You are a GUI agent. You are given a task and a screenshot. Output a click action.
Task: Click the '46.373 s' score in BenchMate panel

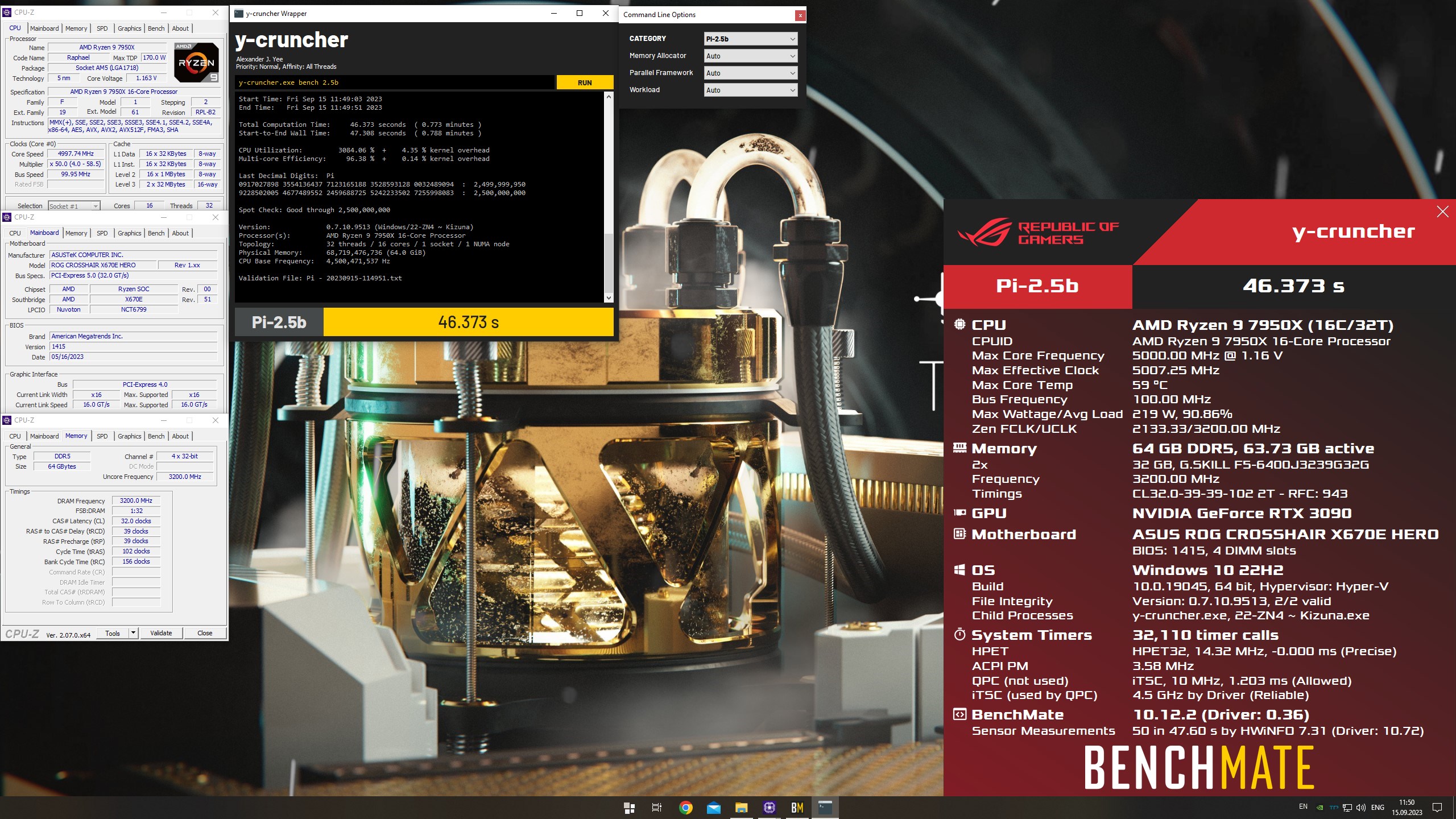pos(1293,286)
